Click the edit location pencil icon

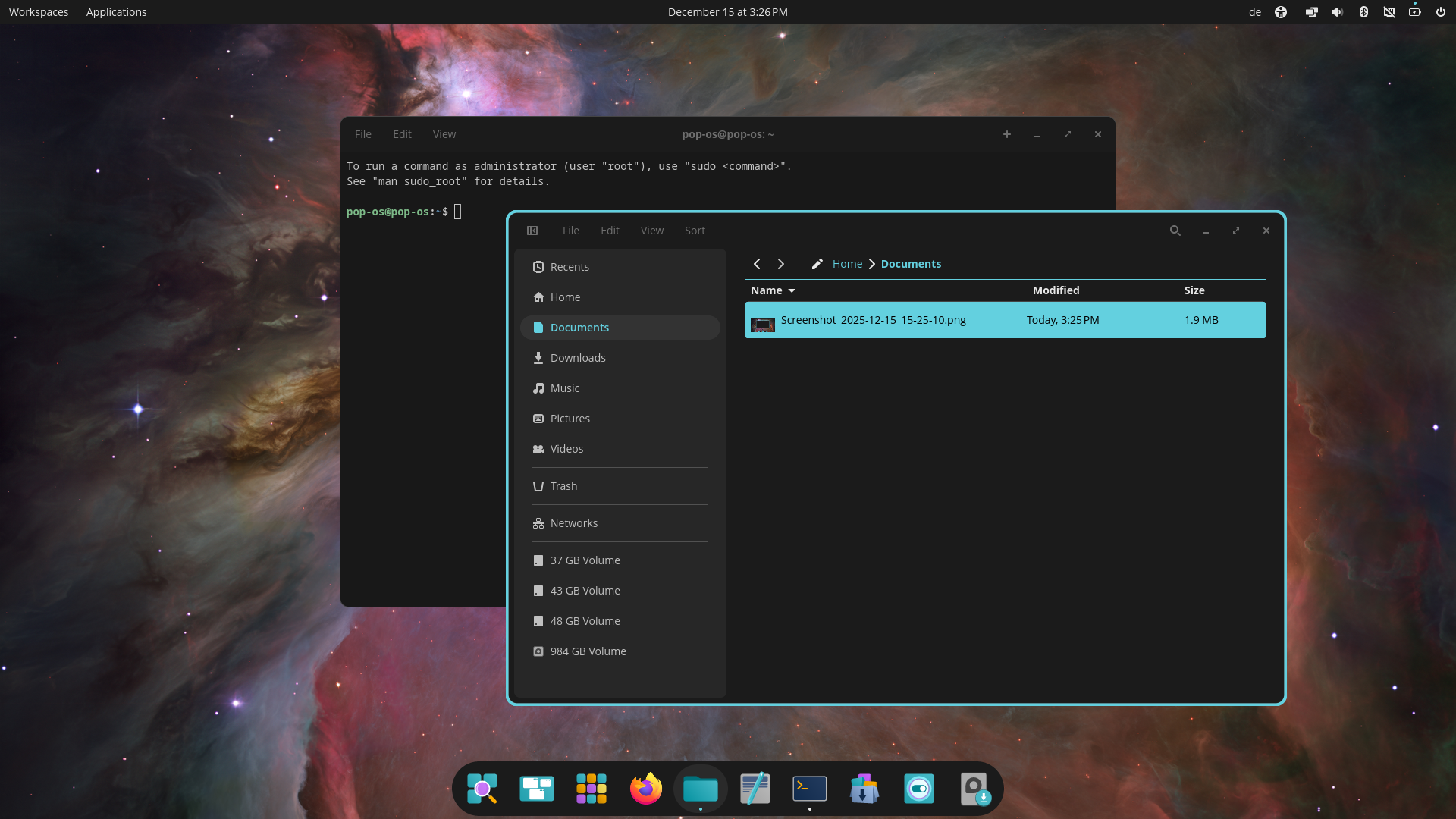(817, 264)
